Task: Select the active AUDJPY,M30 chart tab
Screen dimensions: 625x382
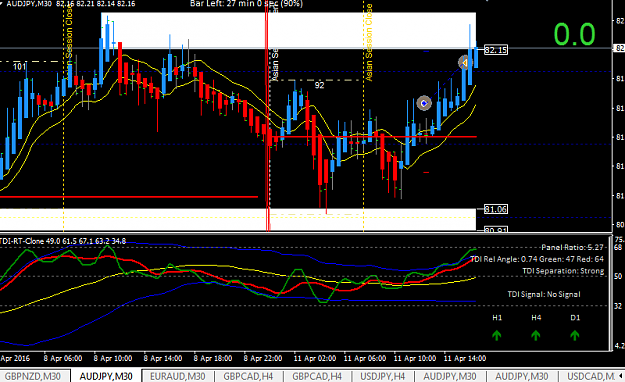Action: (106, 376)
